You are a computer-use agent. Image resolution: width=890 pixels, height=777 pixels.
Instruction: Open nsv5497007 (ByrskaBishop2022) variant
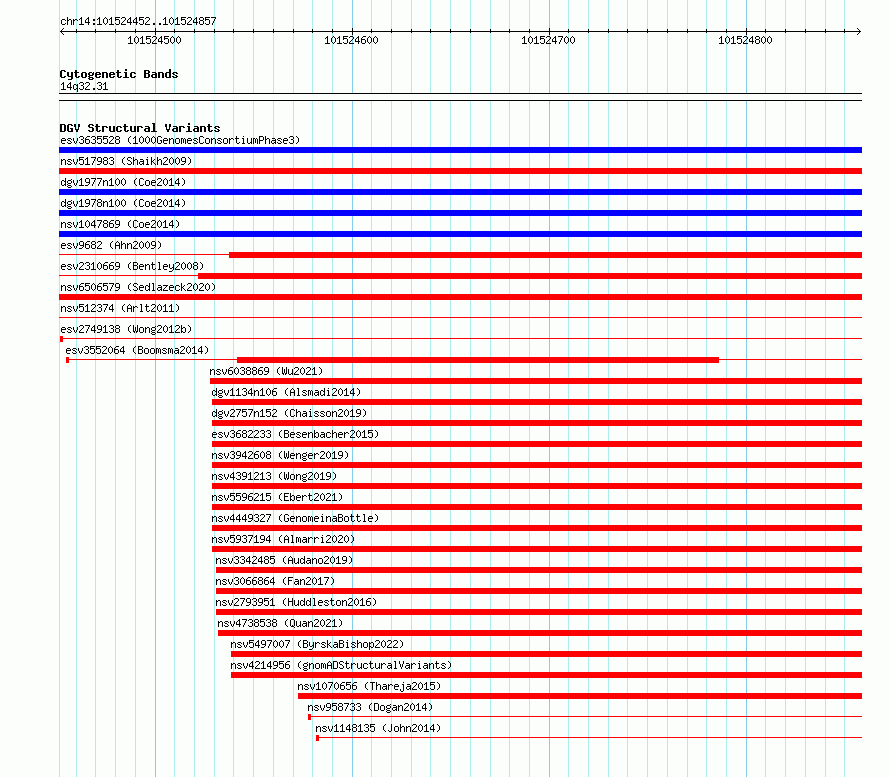pos(317,644)
